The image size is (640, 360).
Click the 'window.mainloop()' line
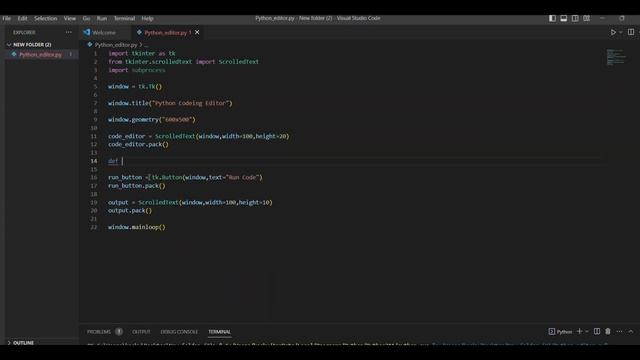click(x=137, y=227)
